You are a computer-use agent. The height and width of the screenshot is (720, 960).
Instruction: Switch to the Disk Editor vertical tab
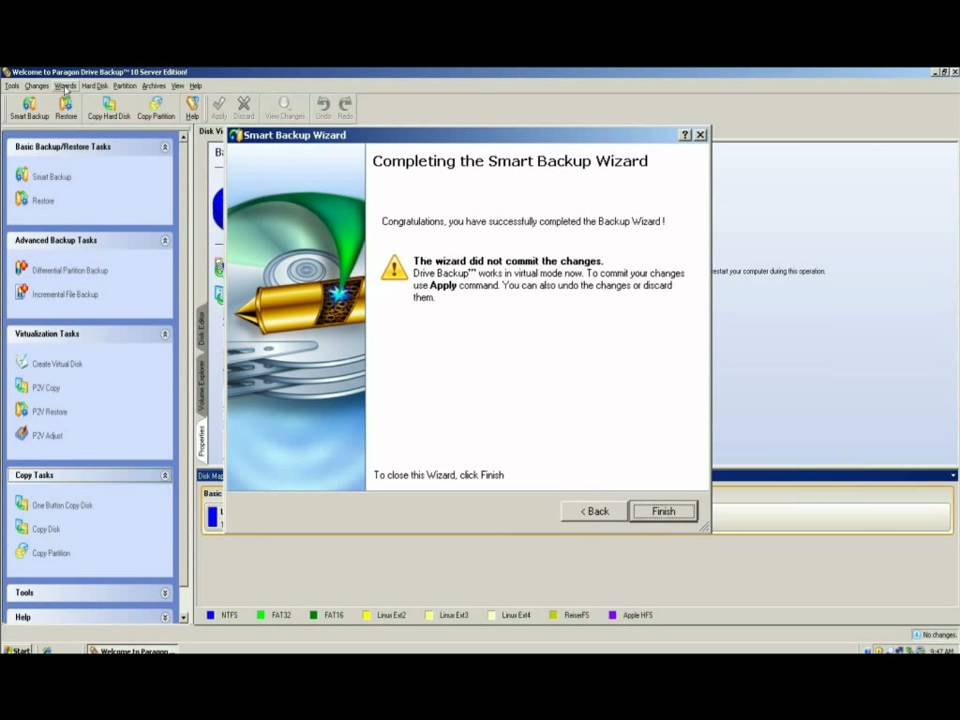tap(202, 328)
